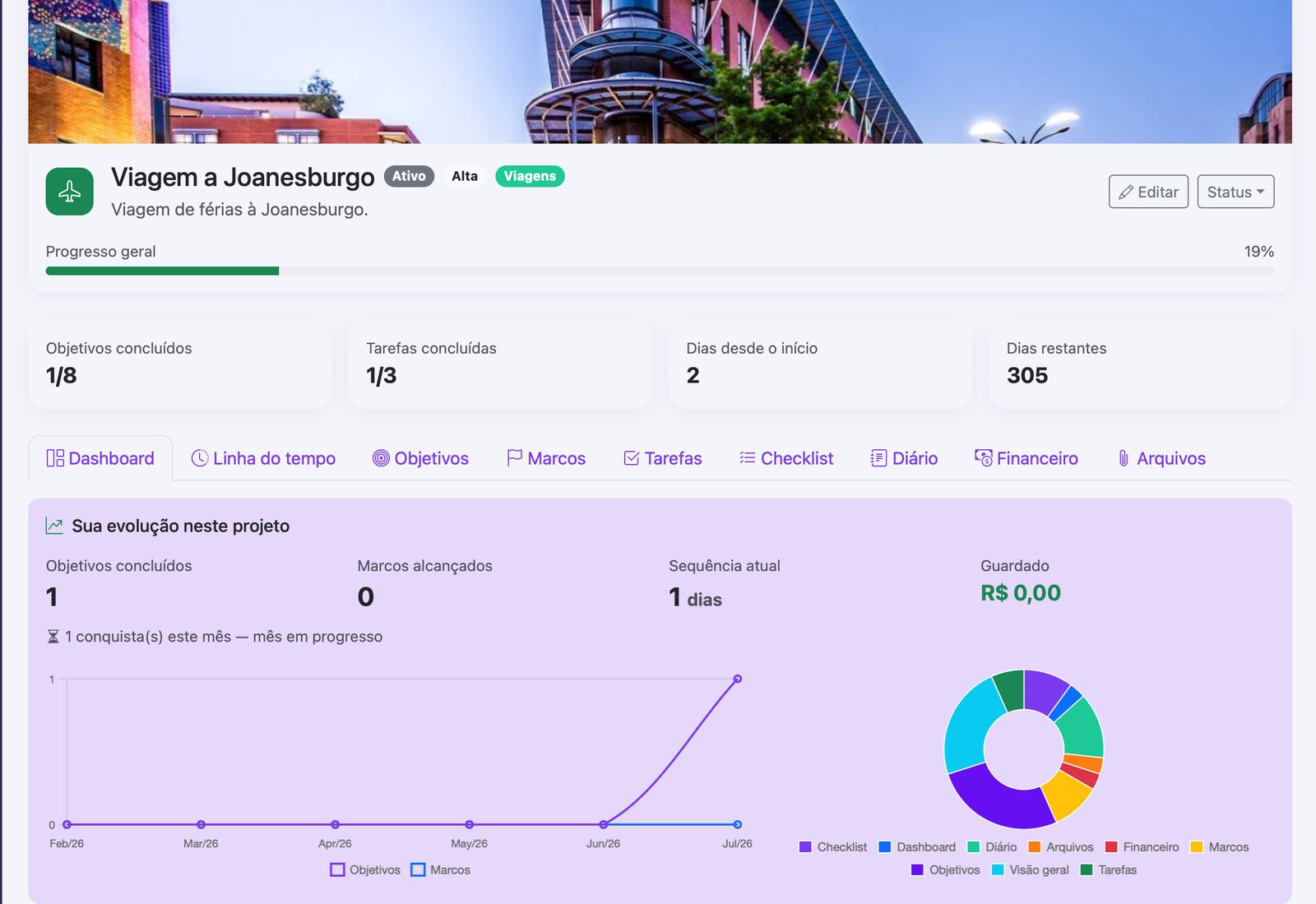Image resolution: width=1316 pixels, height=904 pixels.
Task: Click the Viagens category badge
Action: pyautogui.click(x=530, y=176)
